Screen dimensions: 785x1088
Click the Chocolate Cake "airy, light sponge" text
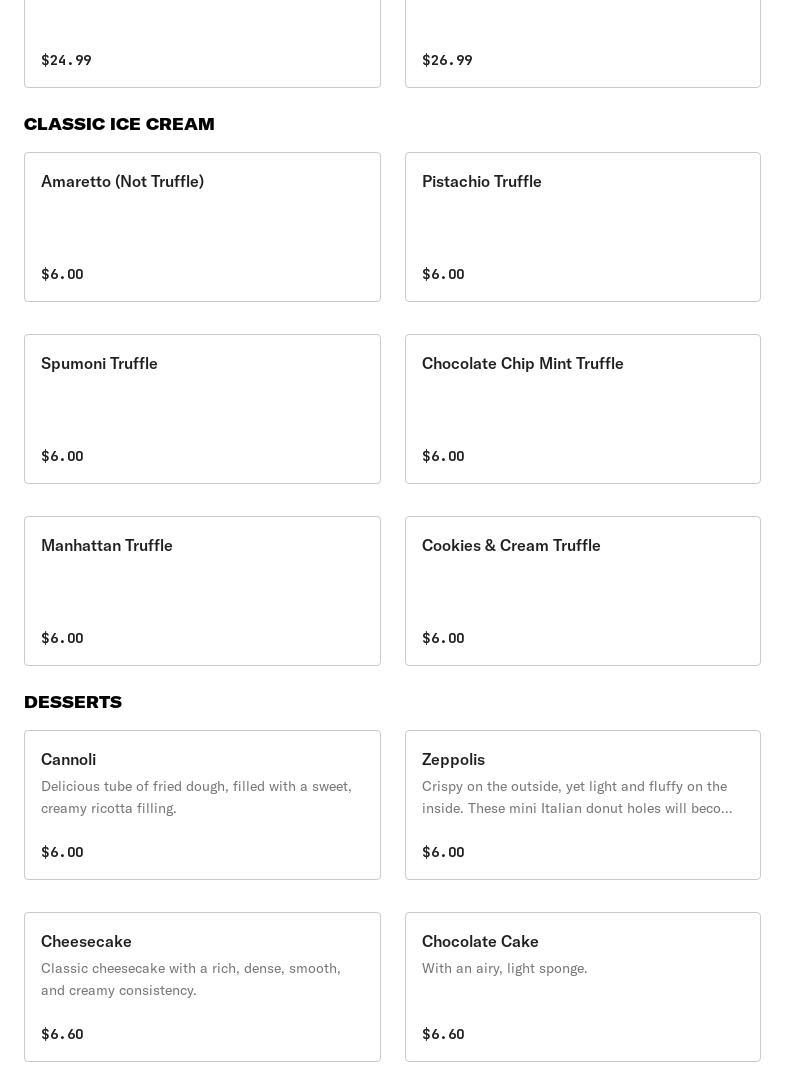505,968
